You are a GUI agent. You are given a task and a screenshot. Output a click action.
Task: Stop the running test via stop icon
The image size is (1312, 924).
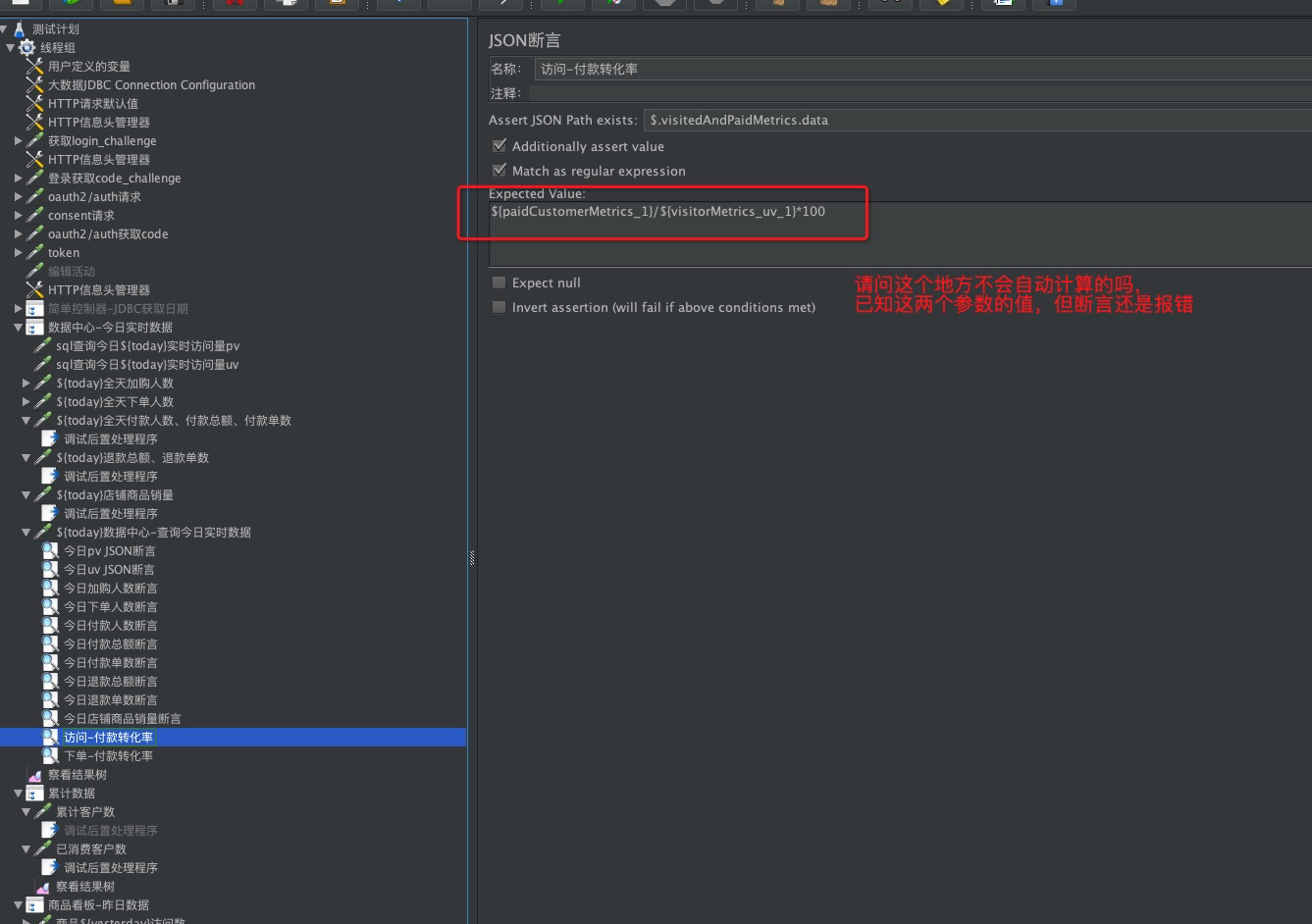(x=664, y=5)
